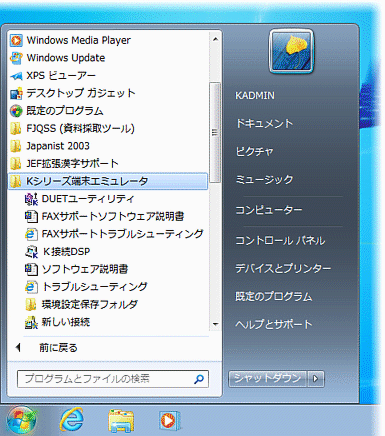This screenshot has width=385, height=436.
Task: Click the プログラムとファイルの検索 search box
Action: click(x=113, y=379)
